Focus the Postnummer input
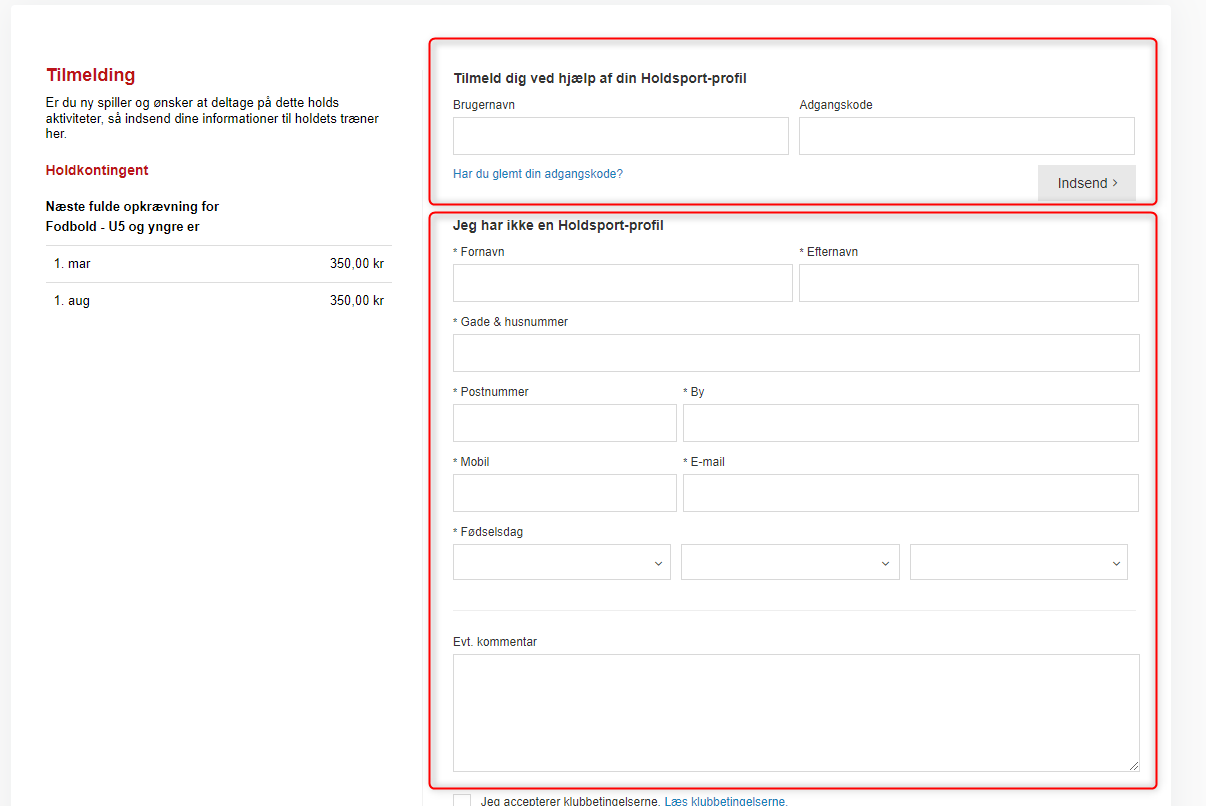Viewport: 1206px width, 806px height. [x=564, y=423]
